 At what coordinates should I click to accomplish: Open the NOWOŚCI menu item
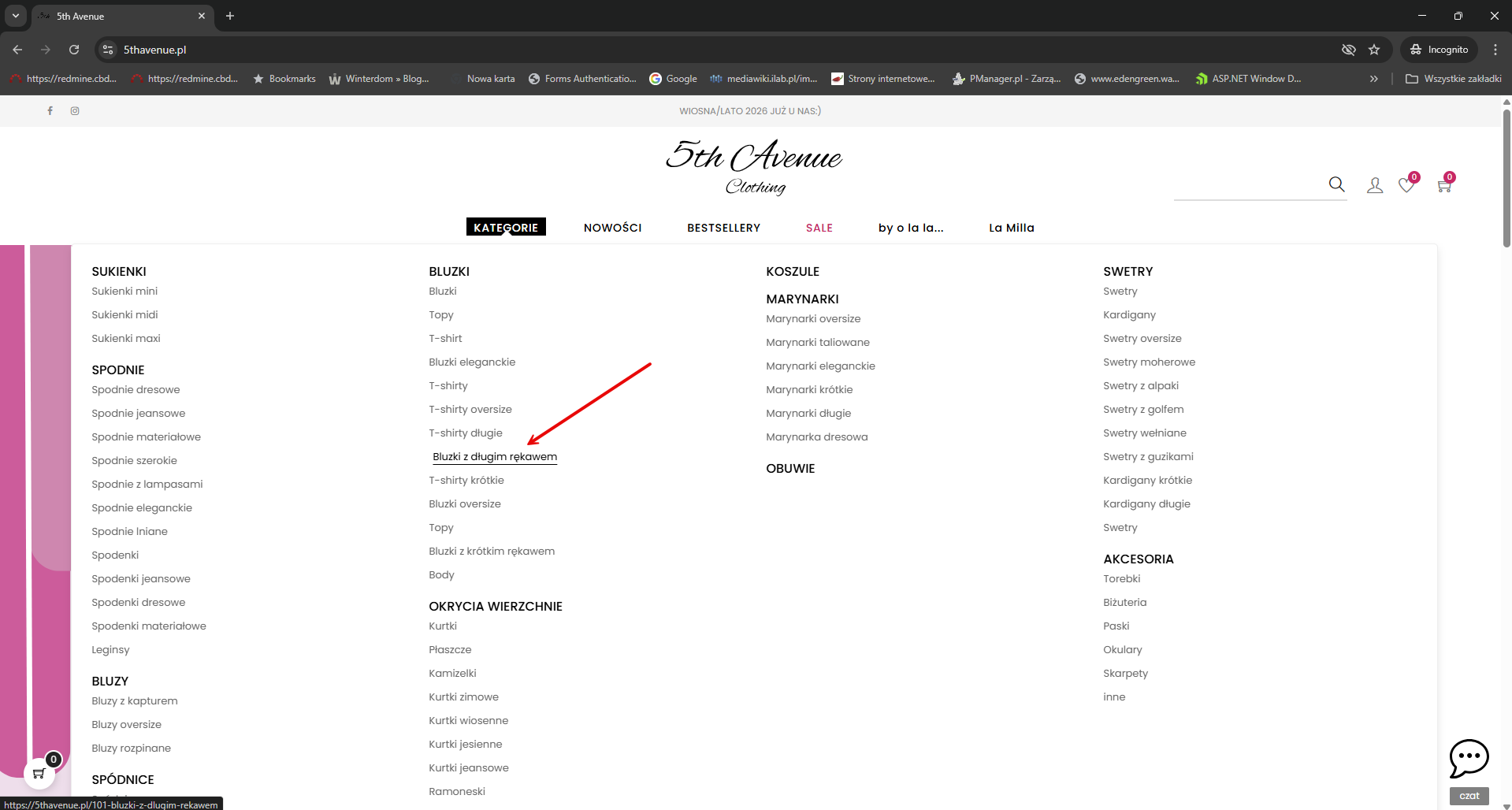pos(613,228)
